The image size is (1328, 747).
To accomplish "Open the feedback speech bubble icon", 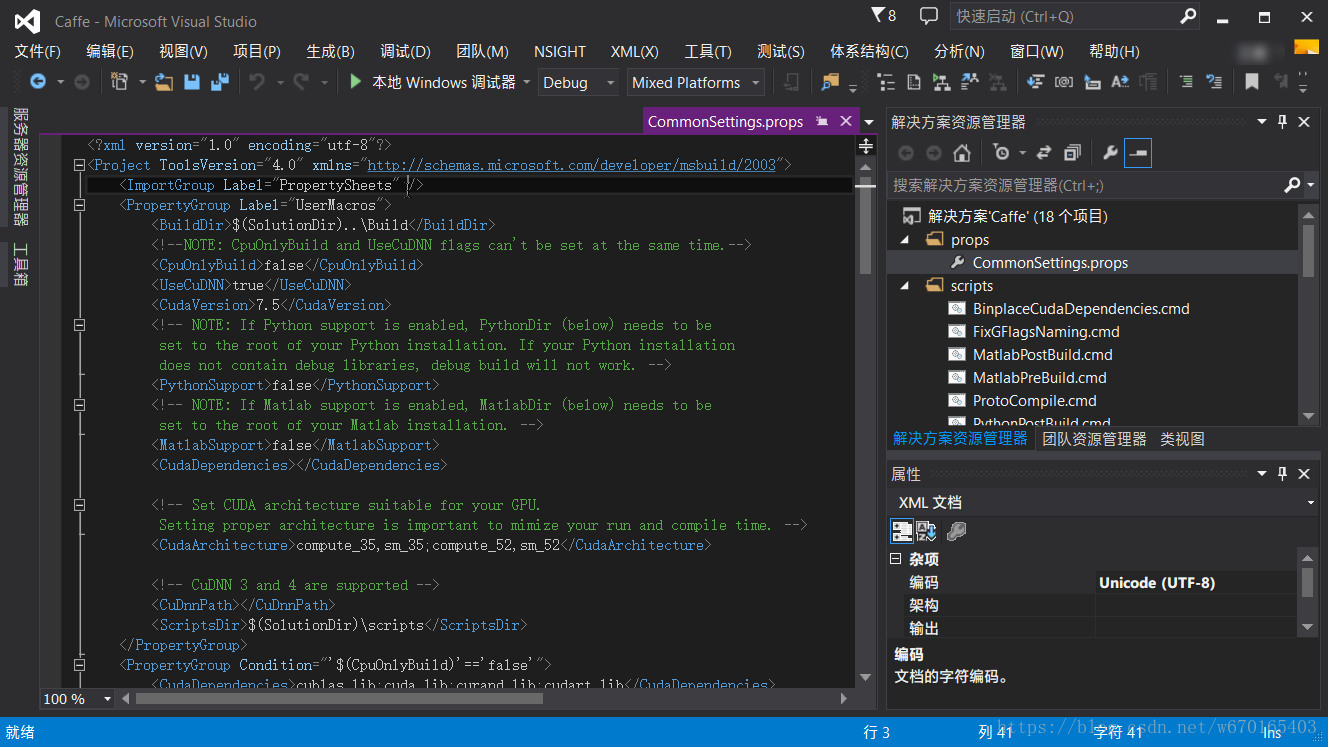I will [x=929, y=16].
